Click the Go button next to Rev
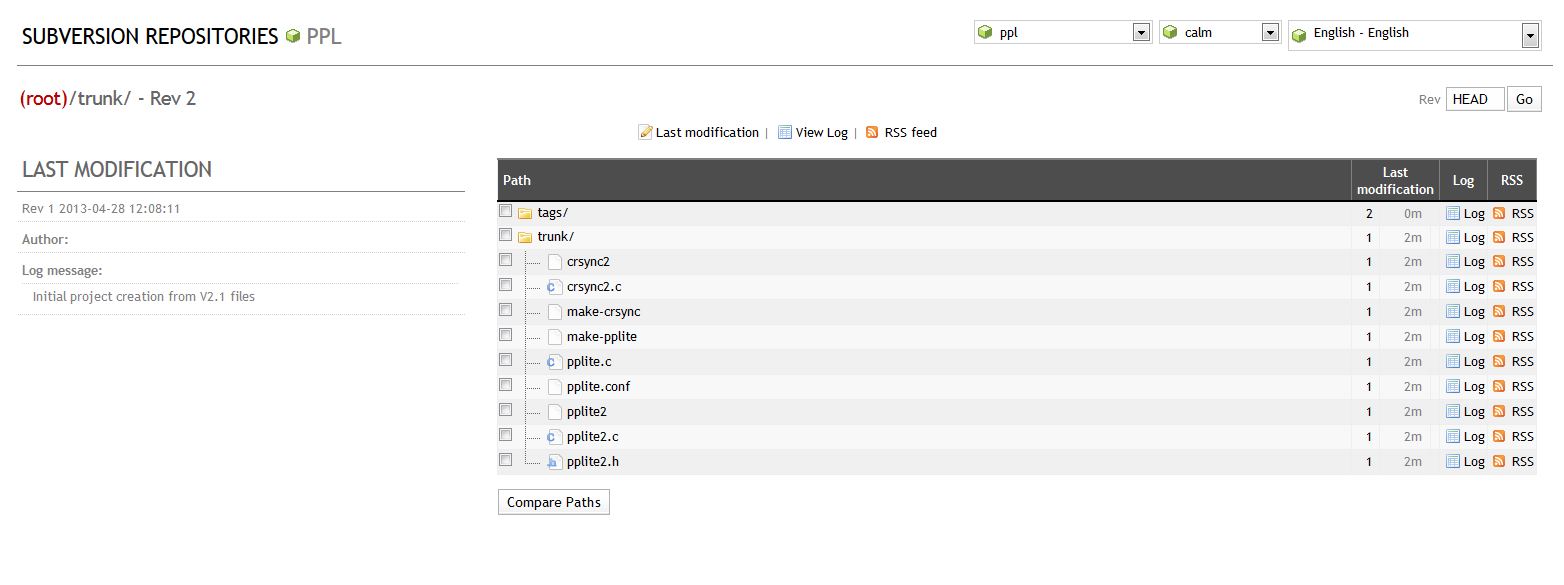This screenshot has width=1564, height=585. [x=1524, y=99]
